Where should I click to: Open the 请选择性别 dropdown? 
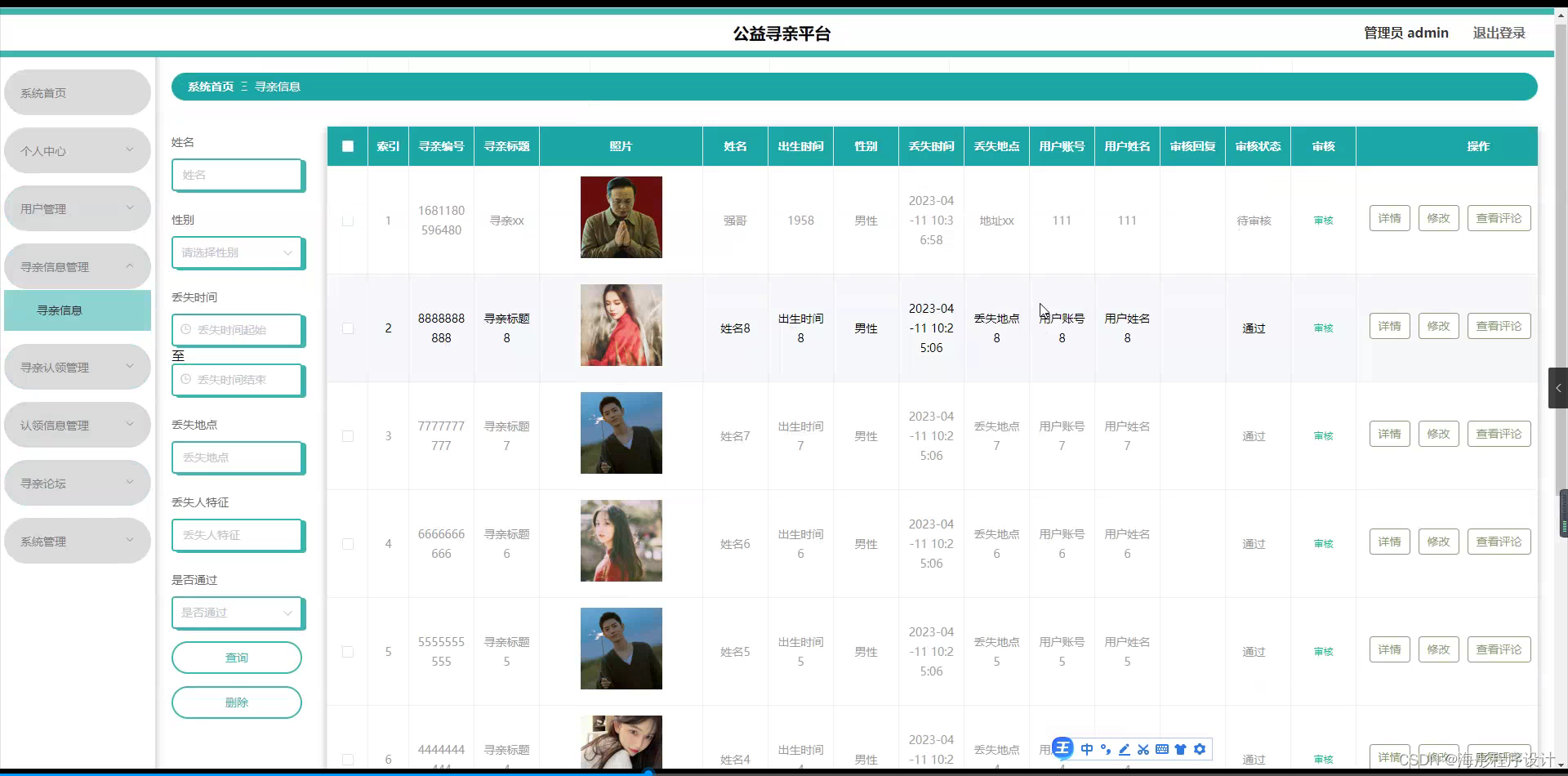coord(237,252)
